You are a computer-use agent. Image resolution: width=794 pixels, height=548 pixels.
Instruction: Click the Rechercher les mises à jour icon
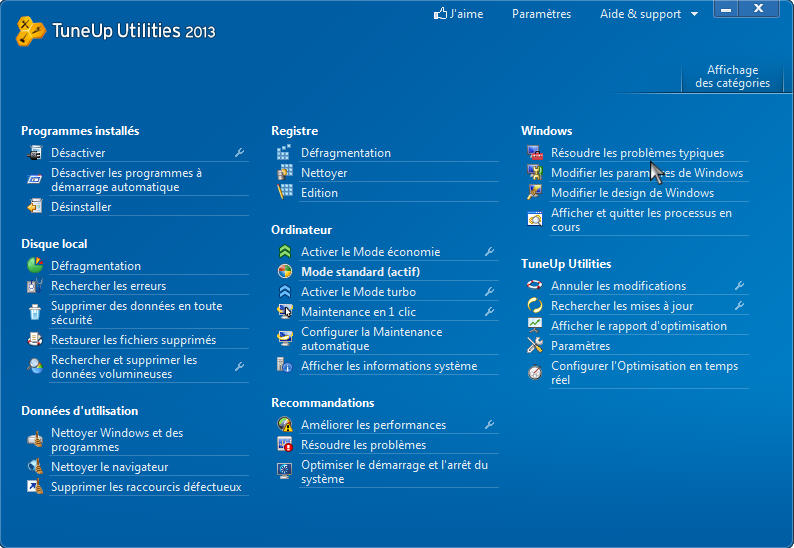tap(535, 305)
